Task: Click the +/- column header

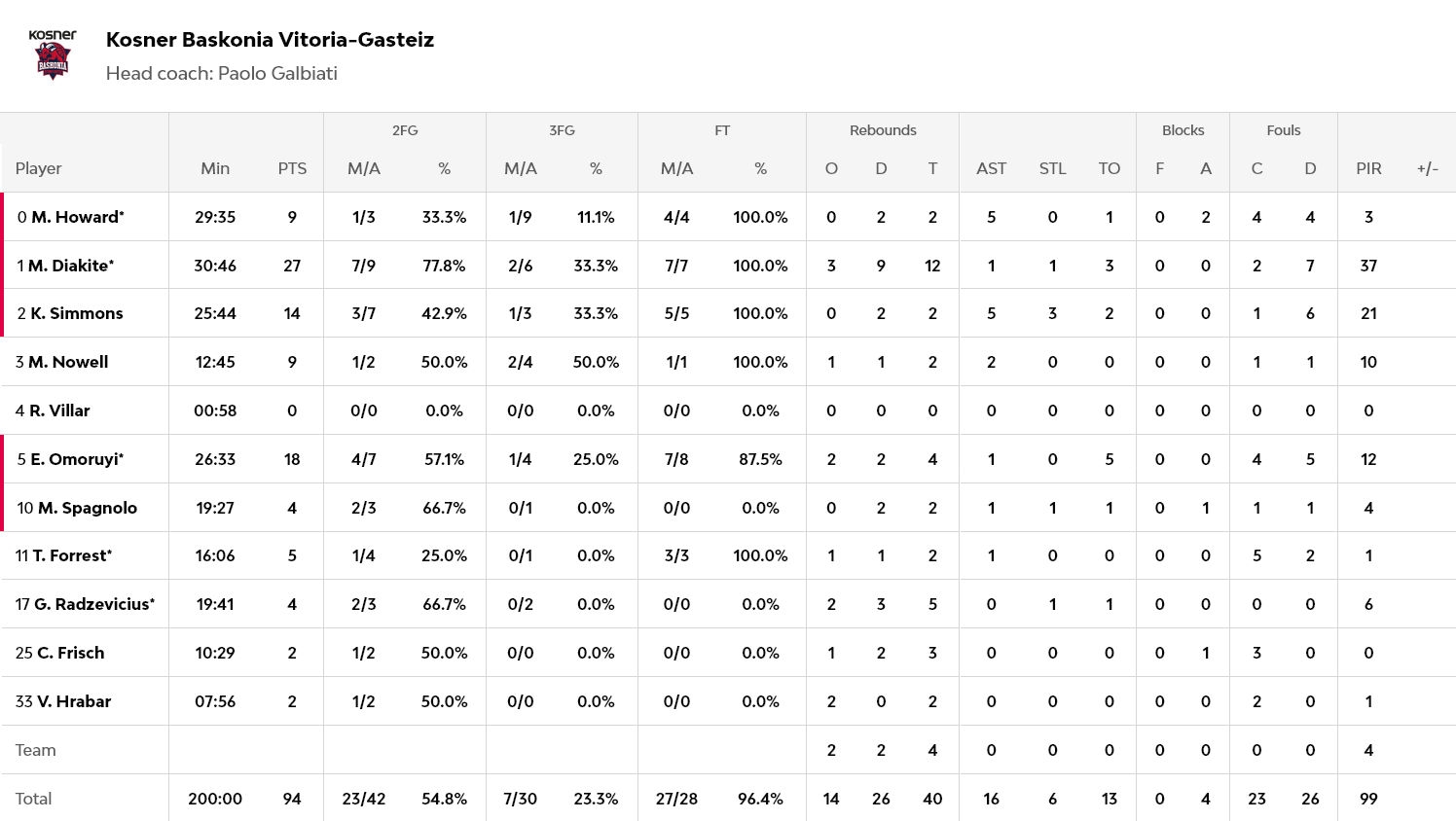Action: click(x=1427, y=168)
